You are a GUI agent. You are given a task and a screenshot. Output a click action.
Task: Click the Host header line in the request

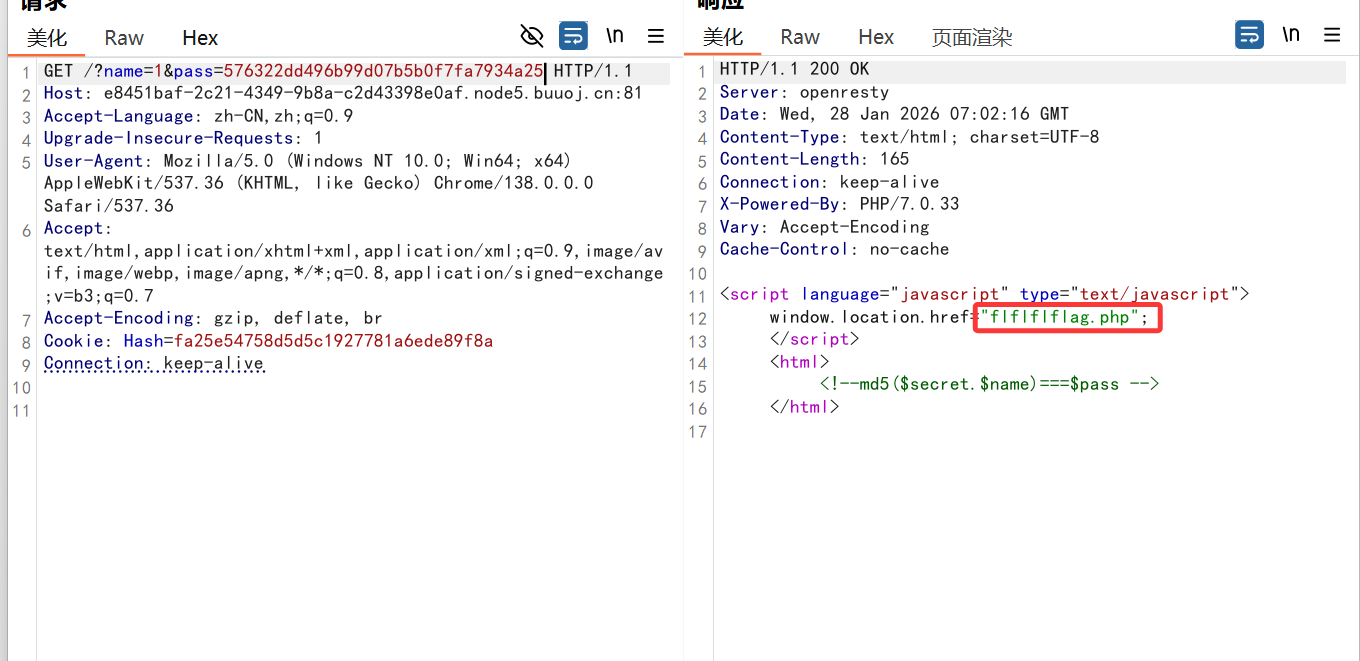tap(342, 93)
